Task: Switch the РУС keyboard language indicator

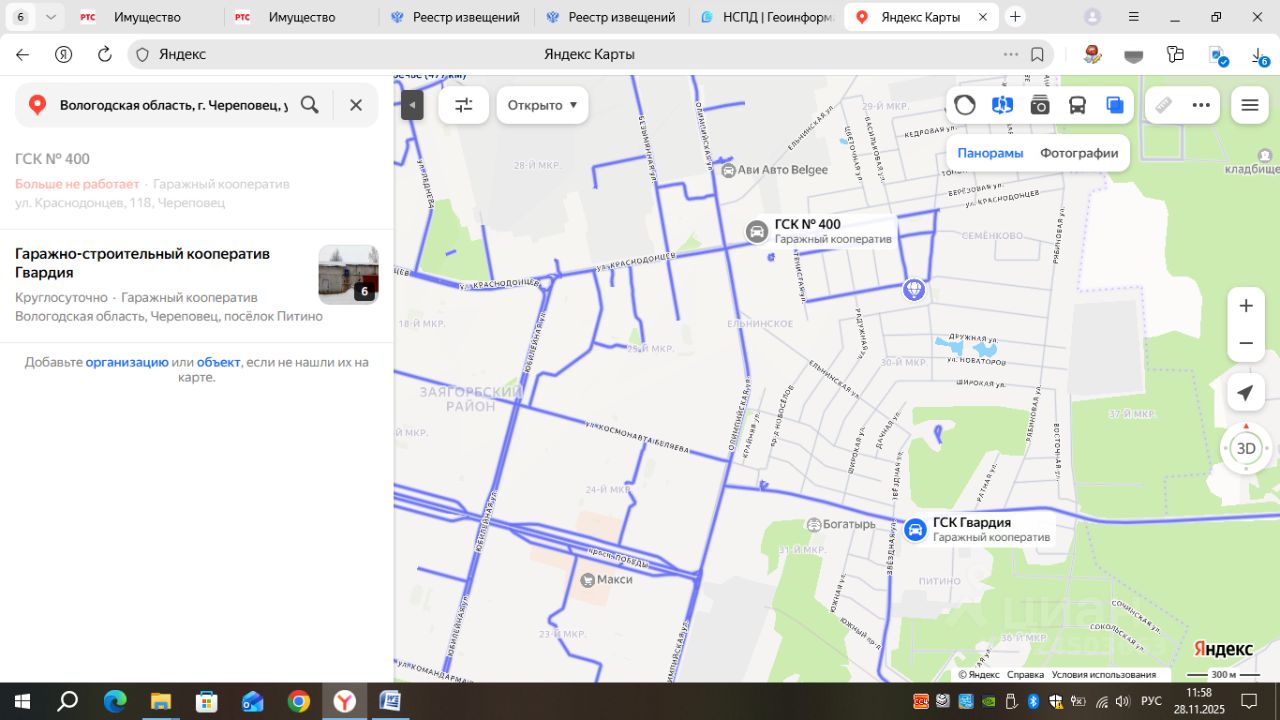Action: pyautogui.click(x=1152, y=701)
